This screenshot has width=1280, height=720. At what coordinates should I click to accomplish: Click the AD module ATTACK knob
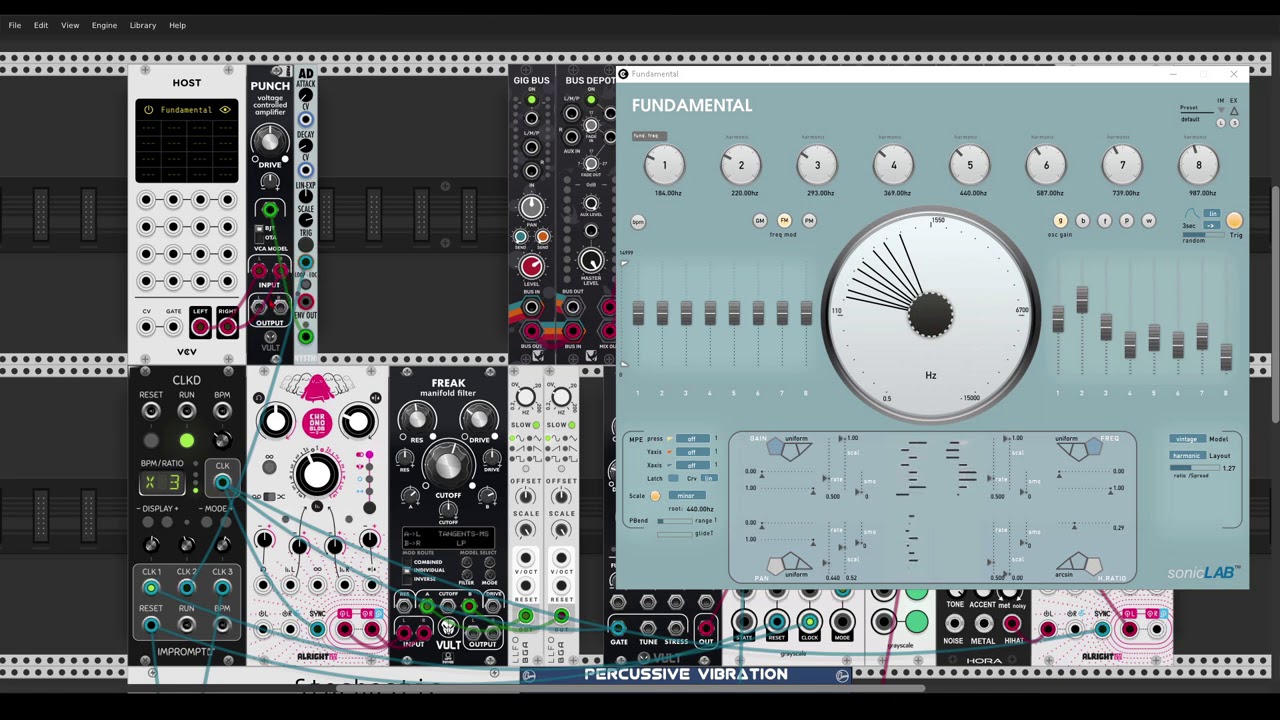[x=306, y=95]
